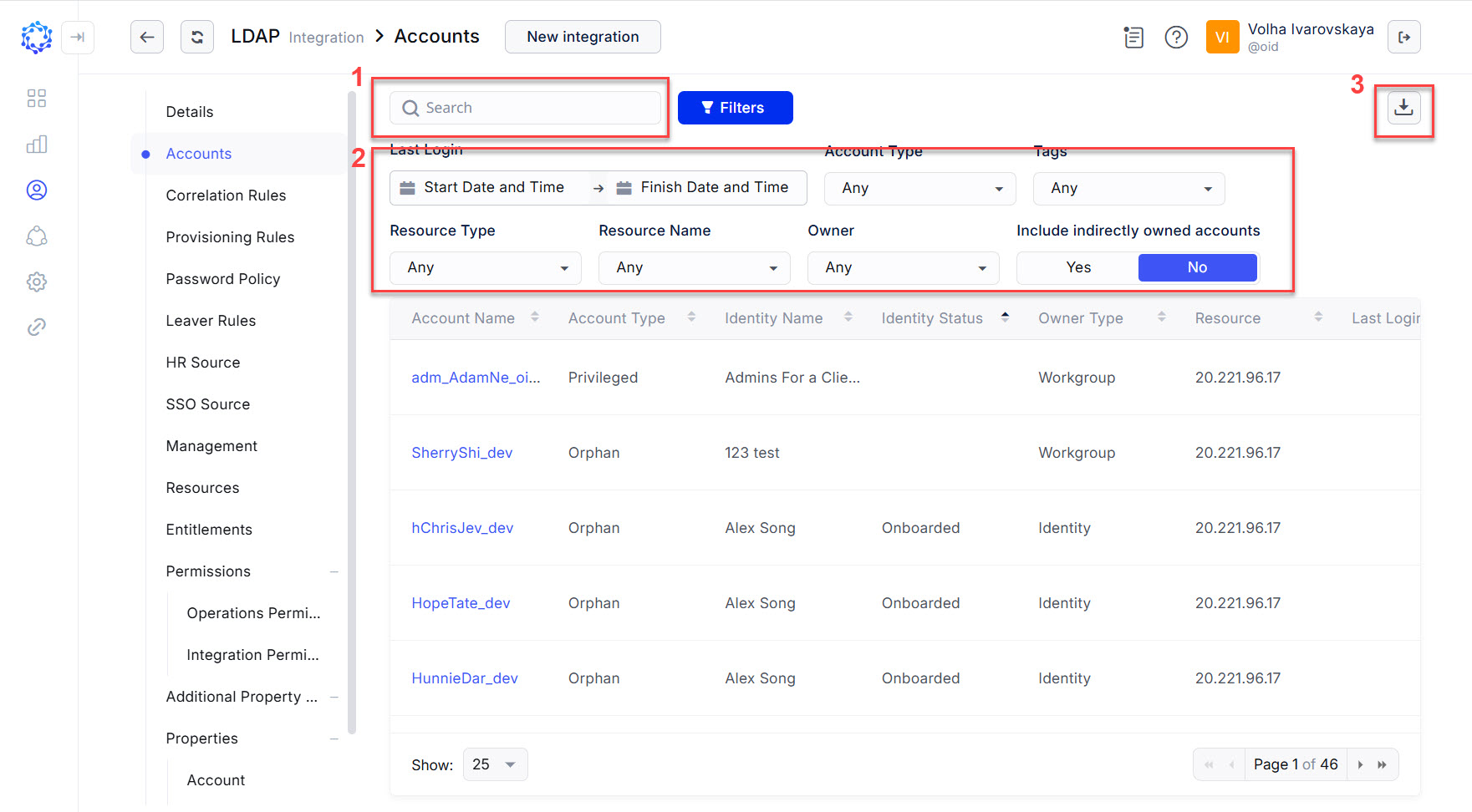Sort the table by Account Name
This screenshot has width=1472, height=812.
pyautogui.click(x=535, y=317)
